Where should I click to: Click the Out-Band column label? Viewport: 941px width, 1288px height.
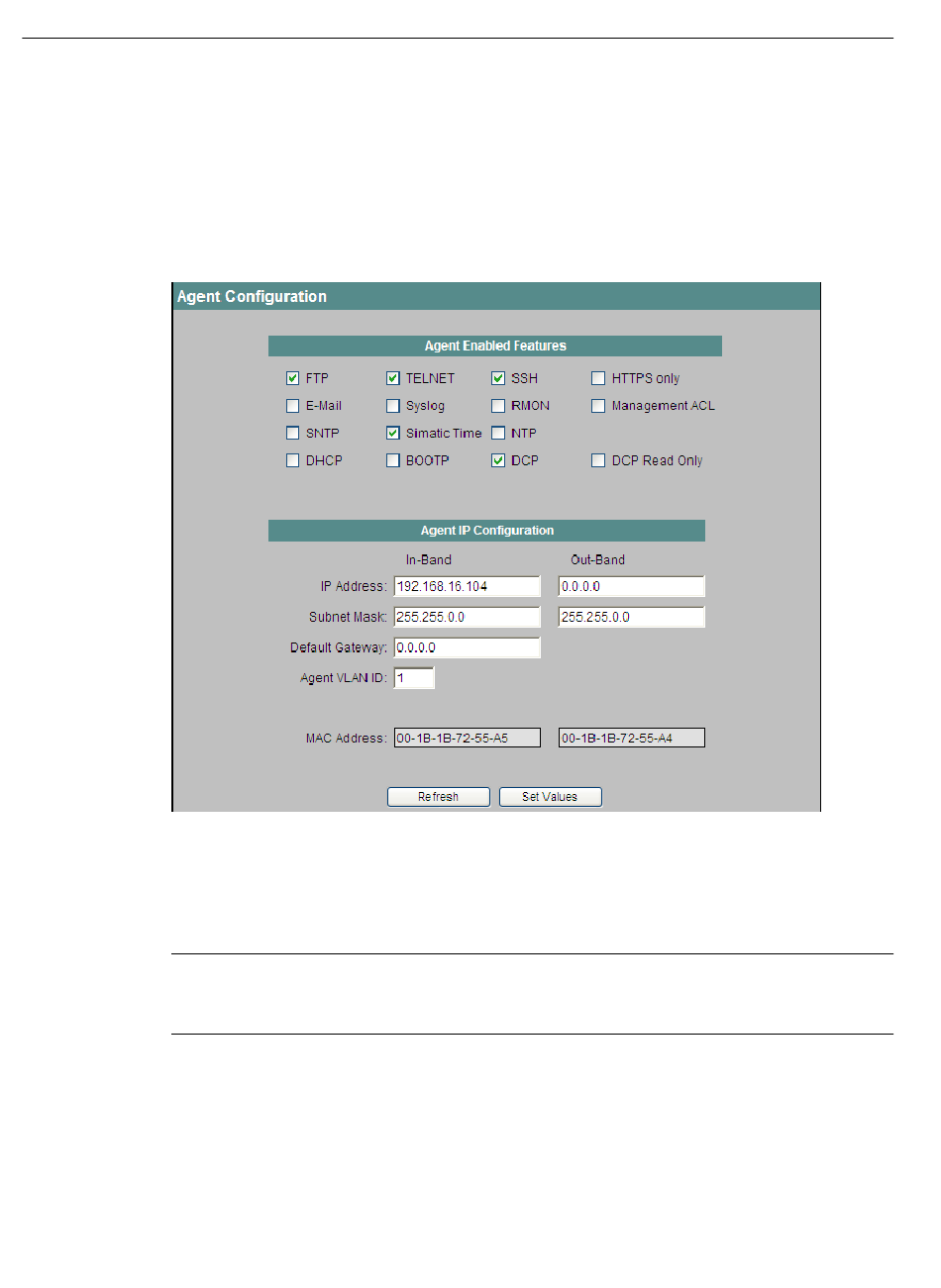(598, 559)
